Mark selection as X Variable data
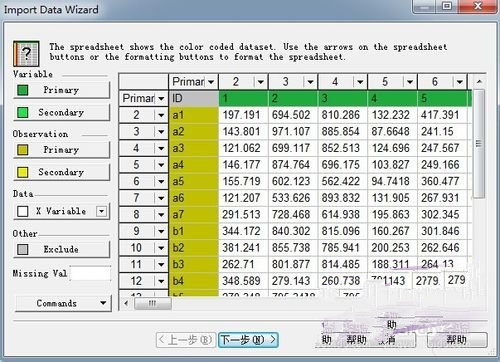Viewport: 500px width, 362px height. point(61,211)
